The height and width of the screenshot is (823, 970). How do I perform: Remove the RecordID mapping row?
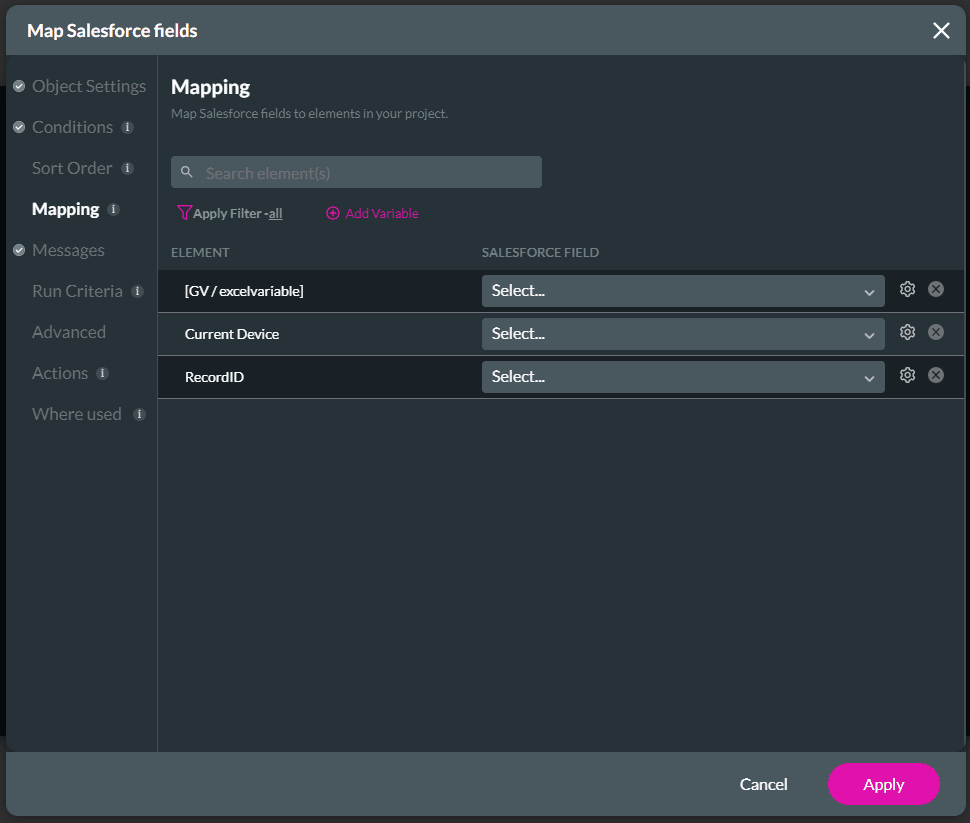tap(936, 374)
